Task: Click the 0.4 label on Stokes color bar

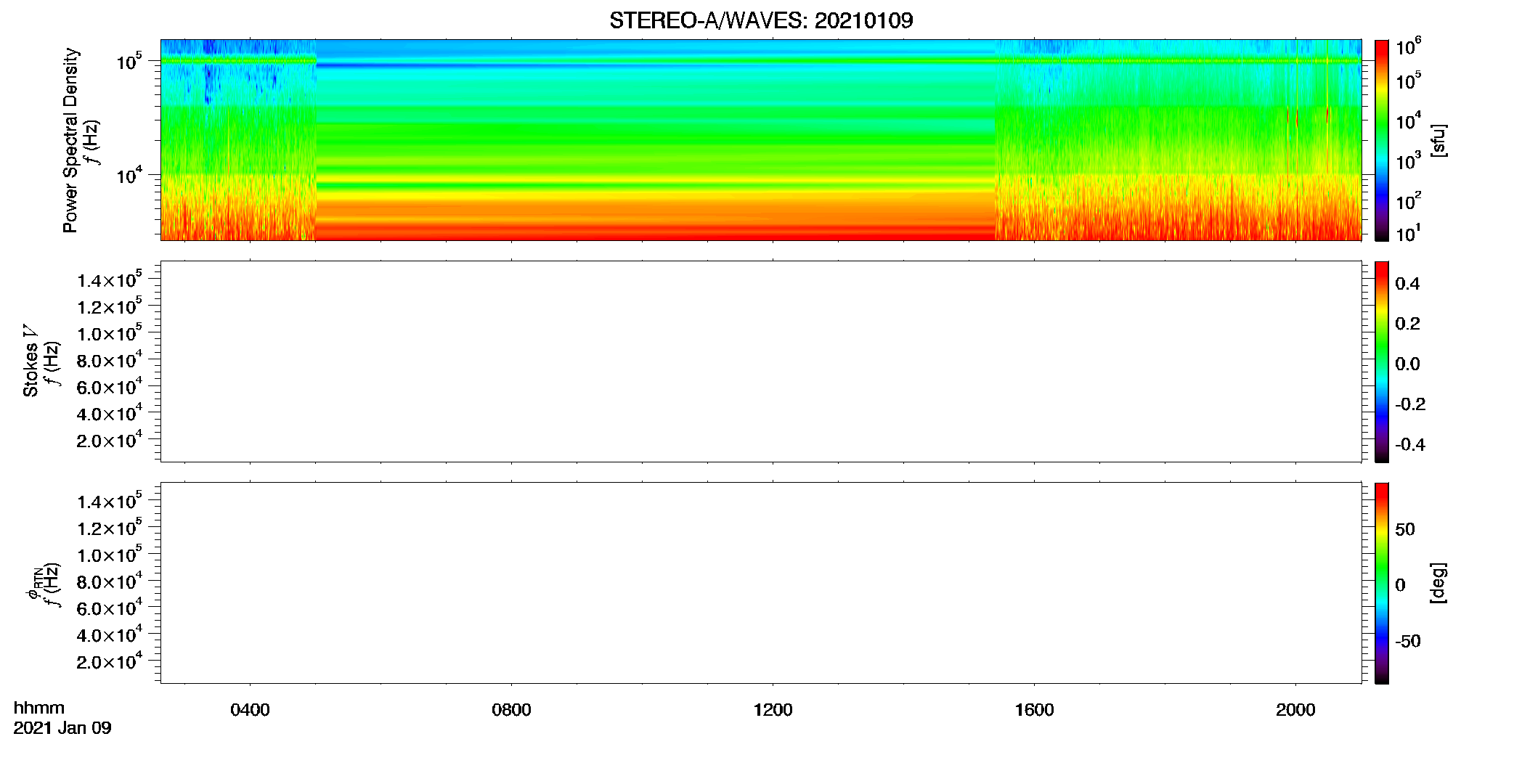Action: coord(1407,284)
